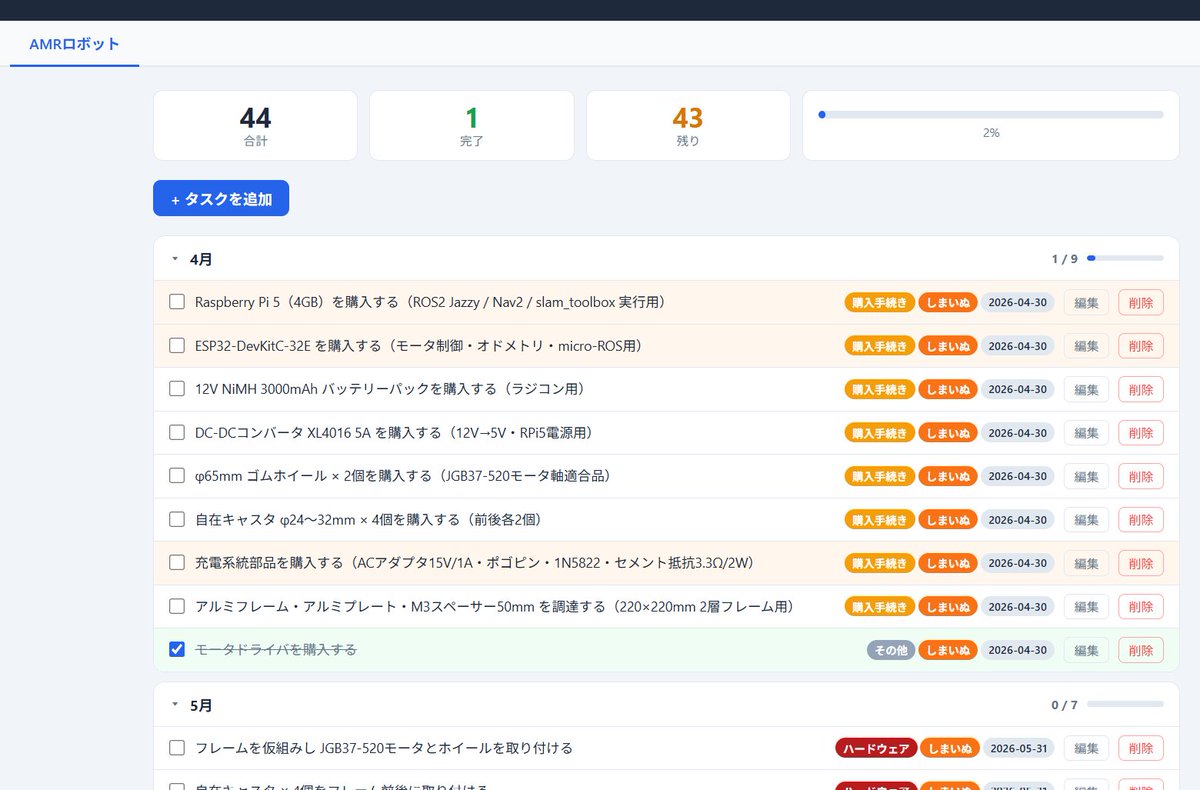Click date badge on 12V NiMH row
Image resolution: width=1200 pixels, height=790 pixels.
(1017, 389)
